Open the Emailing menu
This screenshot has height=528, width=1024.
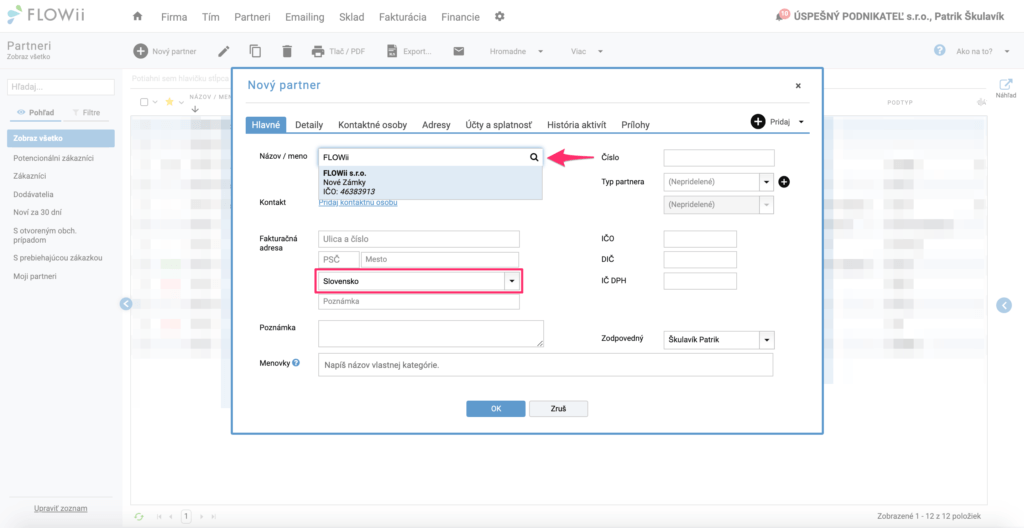pos(304,17)
